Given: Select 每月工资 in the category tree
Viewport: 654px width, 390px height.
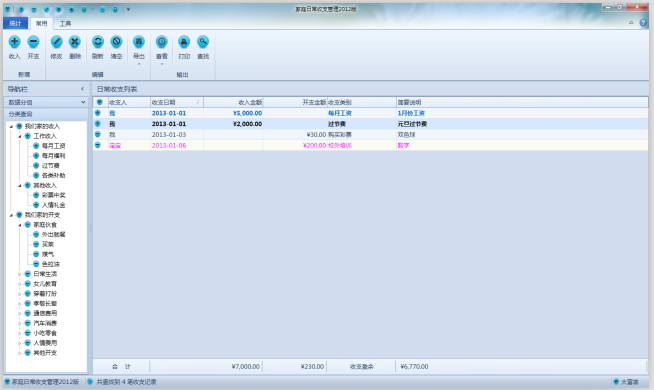Looking at the screenshot, I should pyautogui.click(x=53, y=146).
